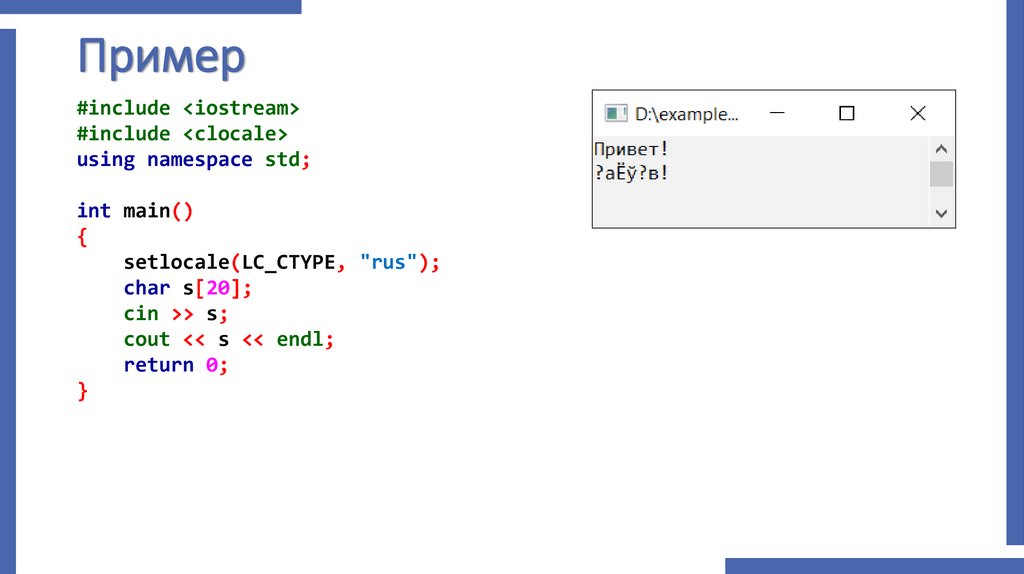Click the console scrollbar up arrow

coord(941,149)
